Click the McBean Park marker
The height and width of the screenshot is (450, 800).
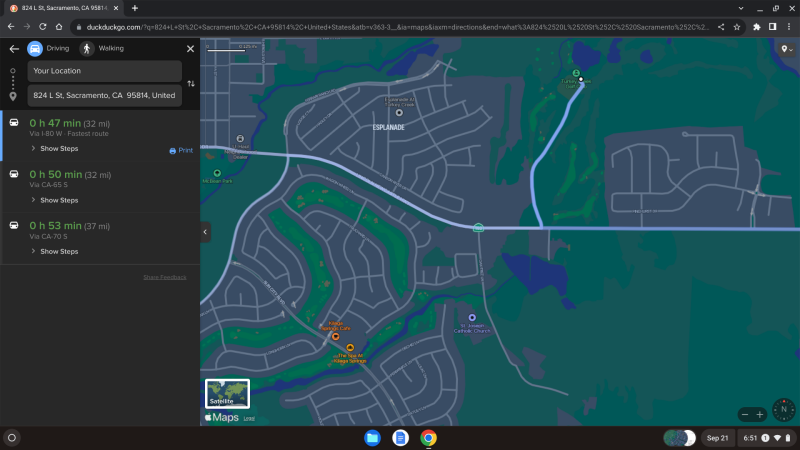coord(217,173)
